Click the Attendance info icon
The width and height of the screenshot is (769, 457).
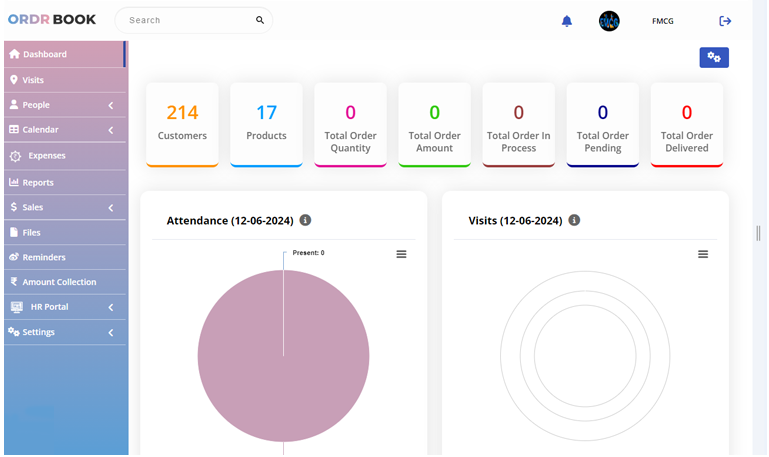[x=305, y=220]
